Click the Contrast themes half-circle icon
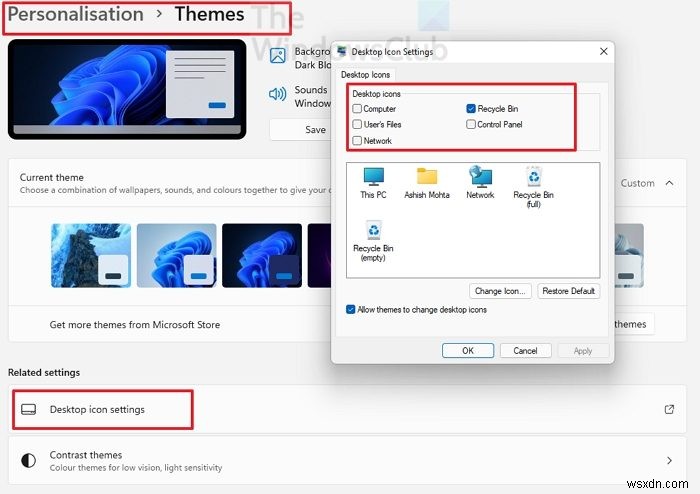 coord(29,460)
